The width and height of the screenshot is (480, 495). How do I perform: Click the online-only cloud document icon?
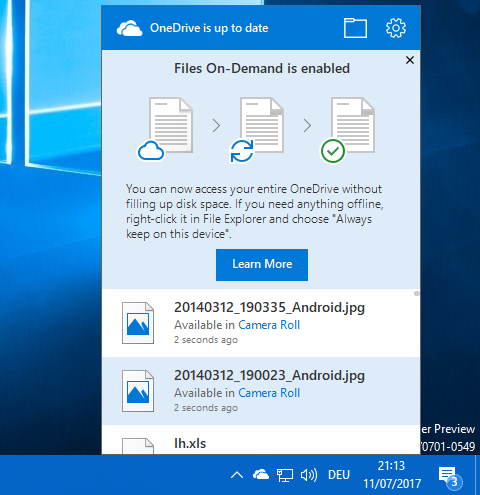coord(166,129)
